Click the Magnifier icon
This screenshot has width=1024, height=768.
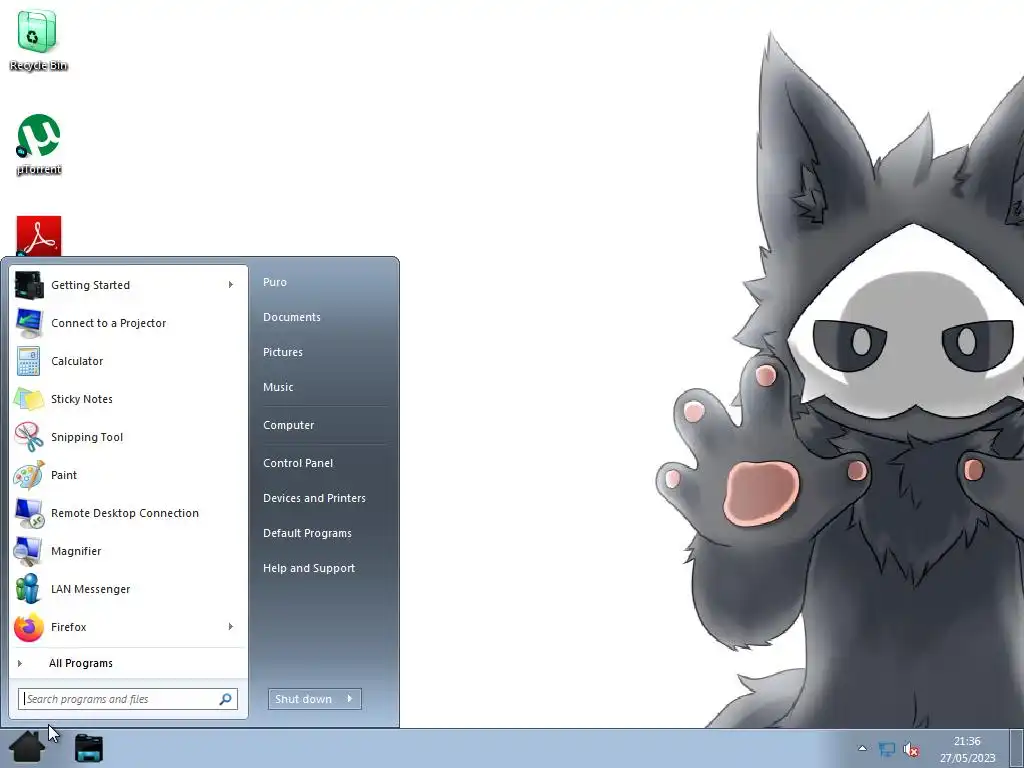coord(29,551)
